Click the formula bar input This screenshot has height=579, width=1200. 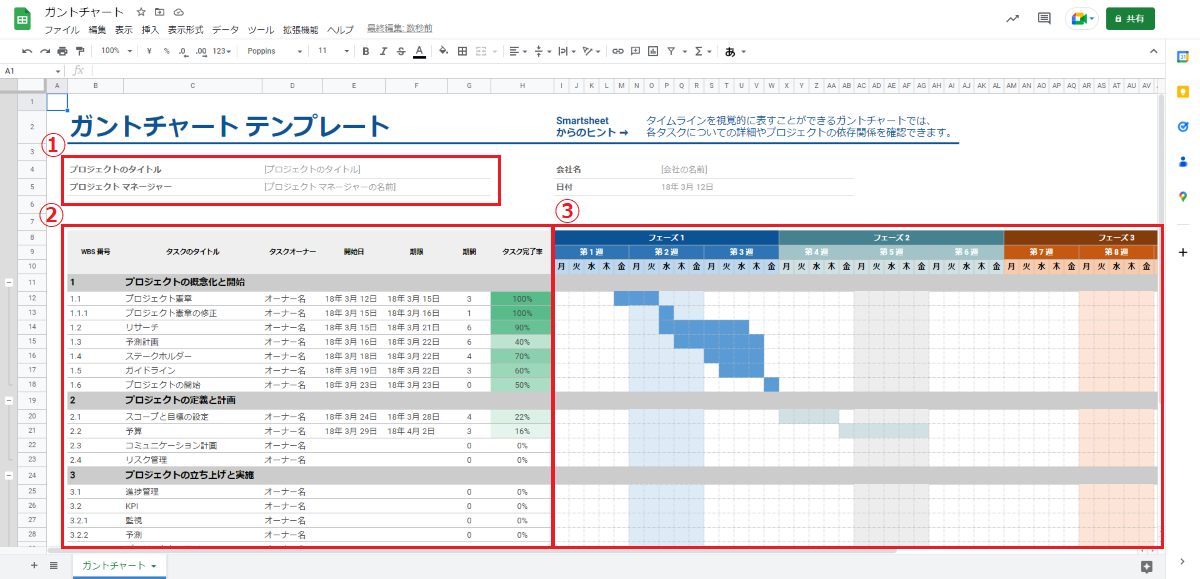click(x=630, y=71)
